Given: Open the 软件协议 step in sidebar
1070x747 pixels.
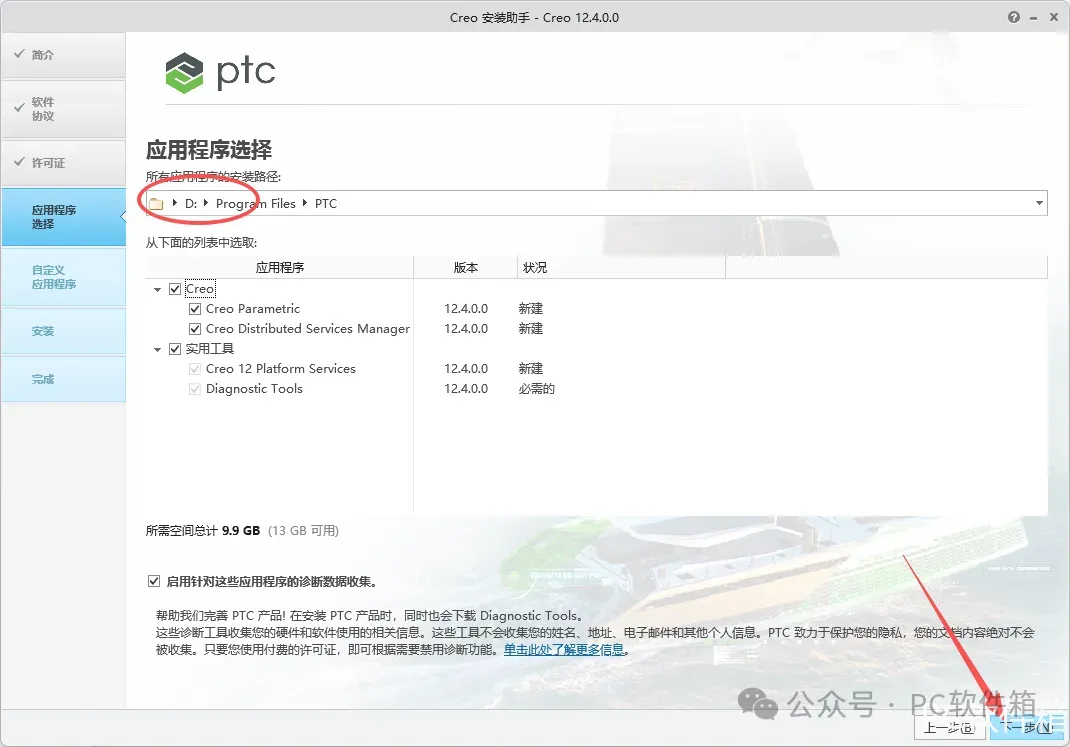Looking at the screenshot, I should point(63,109).
